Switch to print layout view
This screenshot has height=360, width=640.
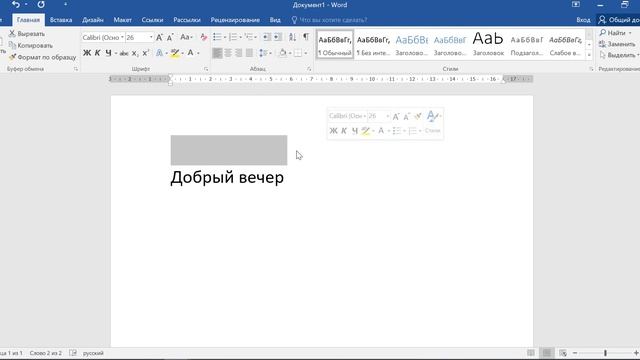click(x=547, y=353)
